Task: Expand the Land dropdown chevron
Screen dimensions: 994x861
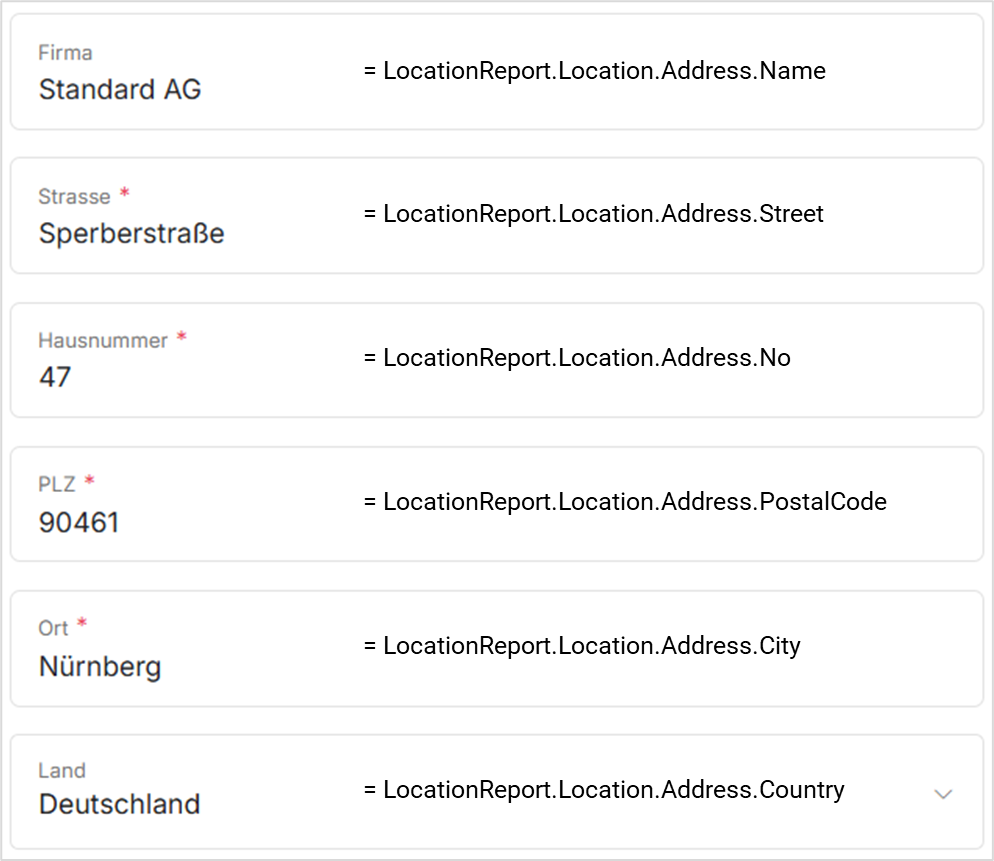Action: coord(942,794)
